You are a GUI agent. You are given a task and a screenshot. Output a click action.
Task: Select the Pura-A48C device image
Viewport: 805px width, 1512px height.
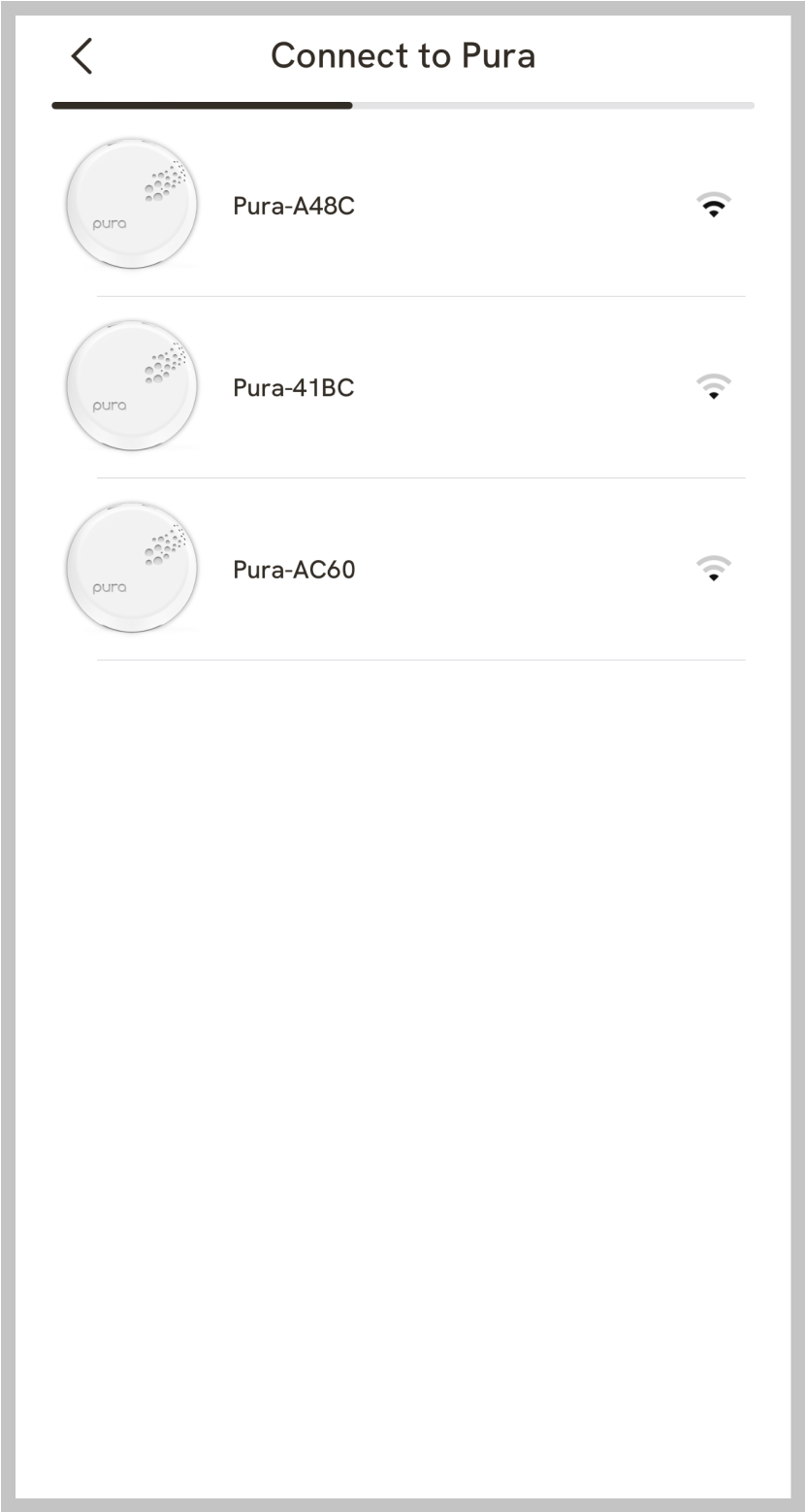click(131, 205)
